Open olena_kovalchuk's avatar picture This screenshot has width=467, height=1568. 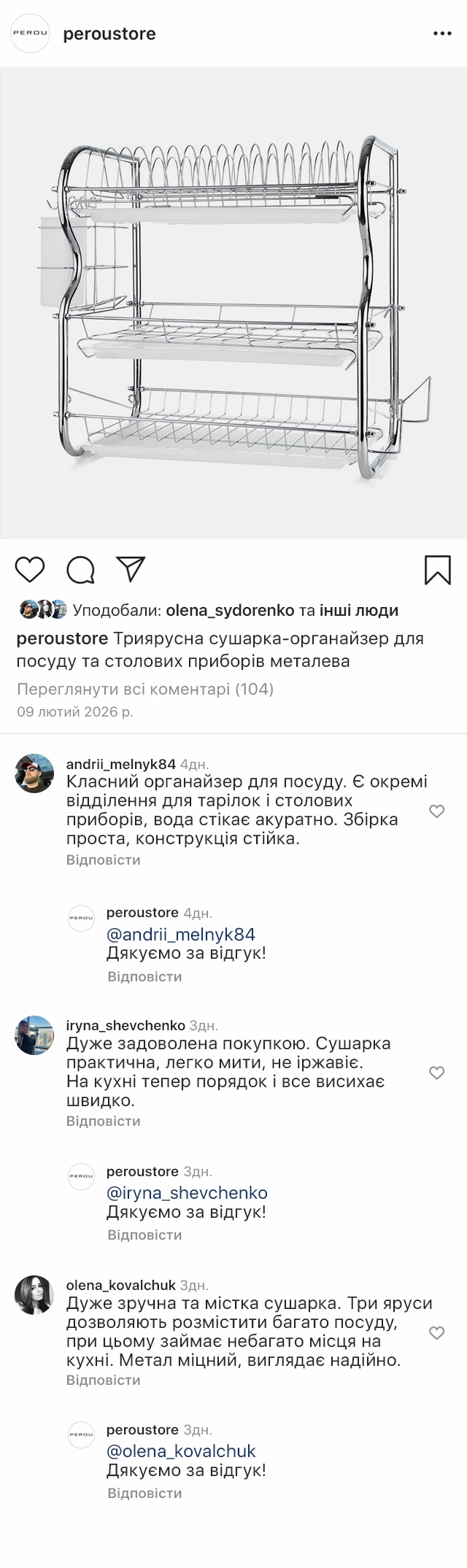34,1295
